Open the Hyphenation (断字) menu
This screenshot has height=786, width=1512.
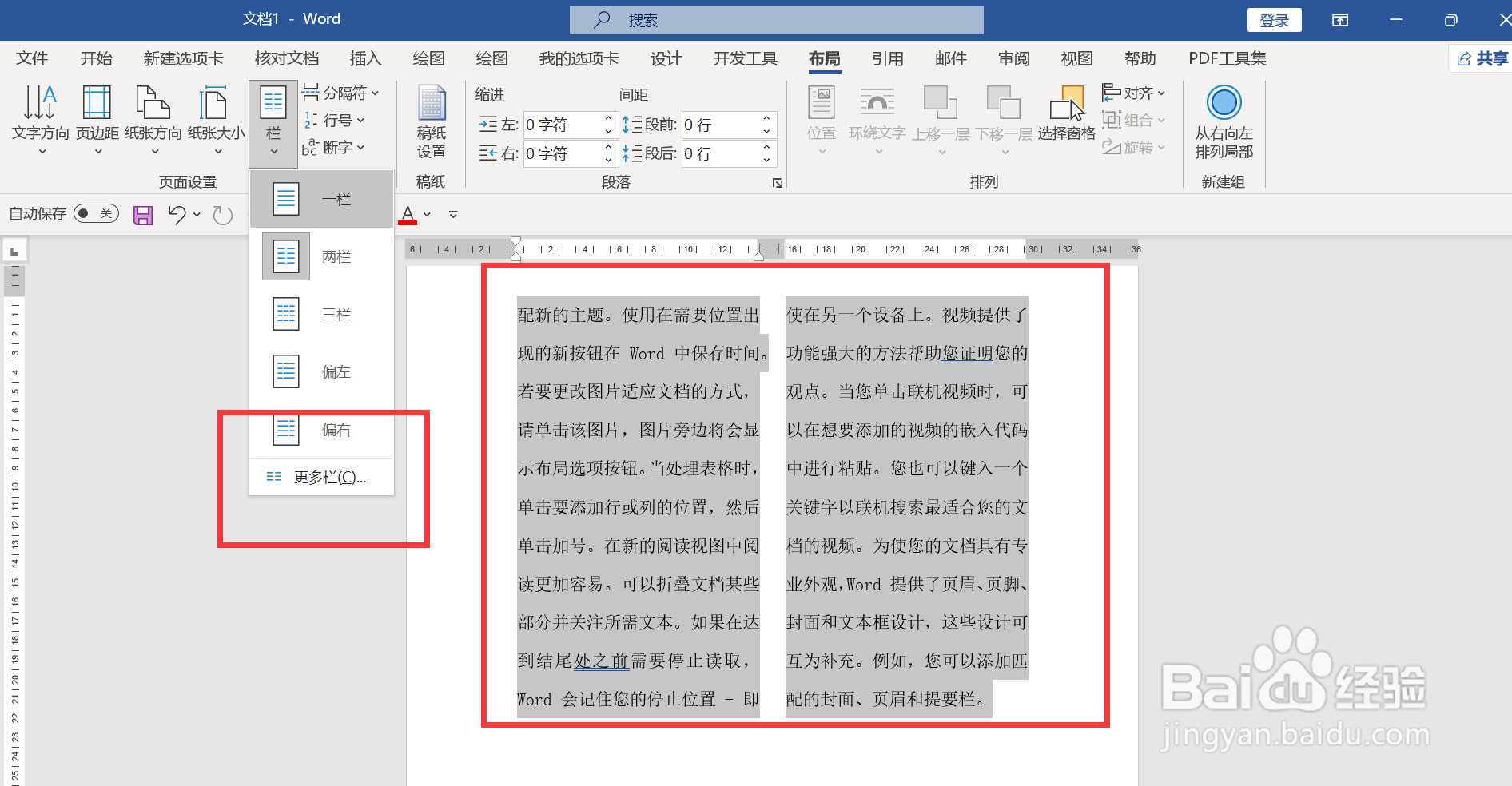coord(334,147)
